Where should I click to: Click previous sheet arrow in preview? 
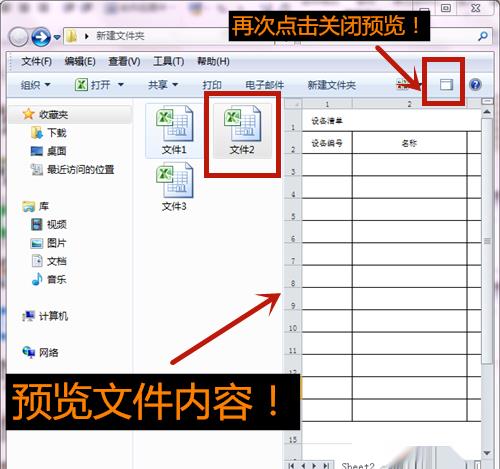click(303, 465)
